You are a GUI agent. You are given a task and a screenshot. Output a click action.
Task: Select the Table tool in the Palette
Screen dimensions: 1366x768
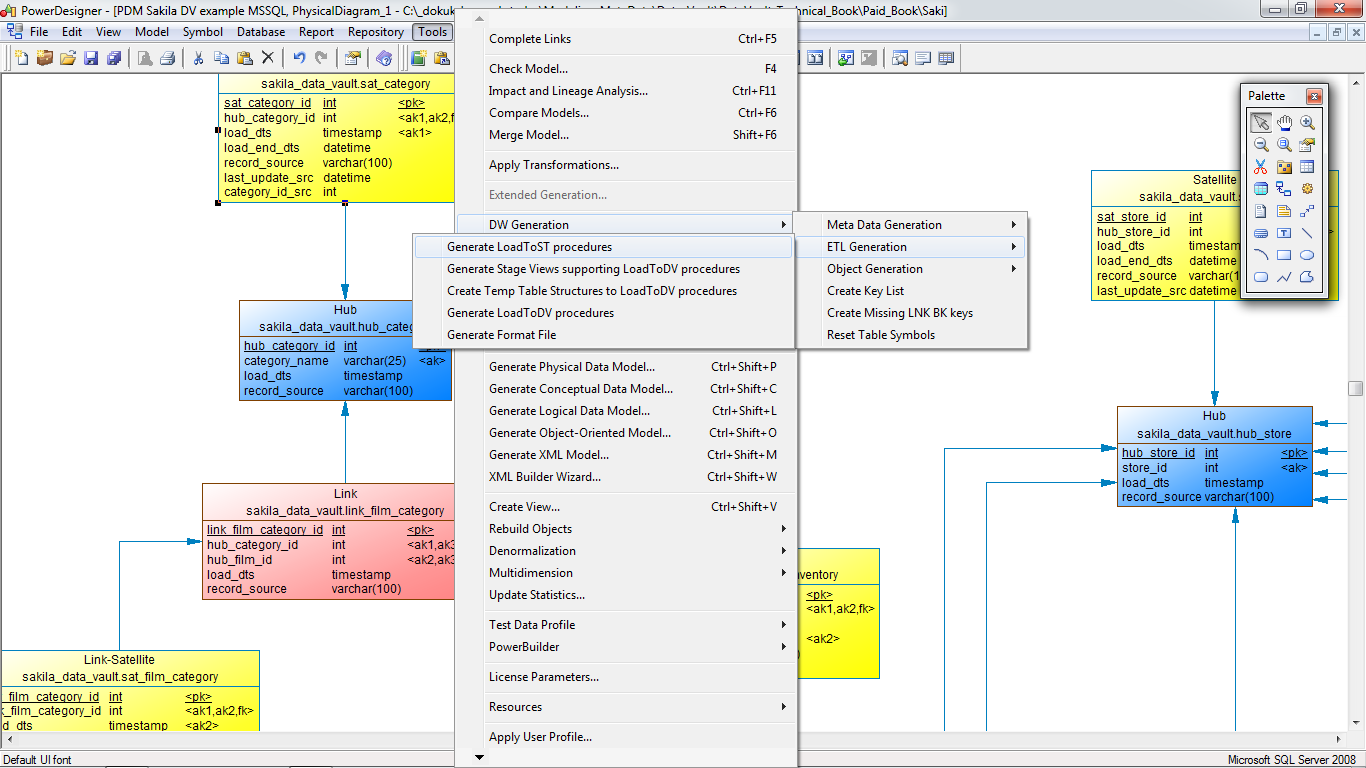tap(1307, 167)
